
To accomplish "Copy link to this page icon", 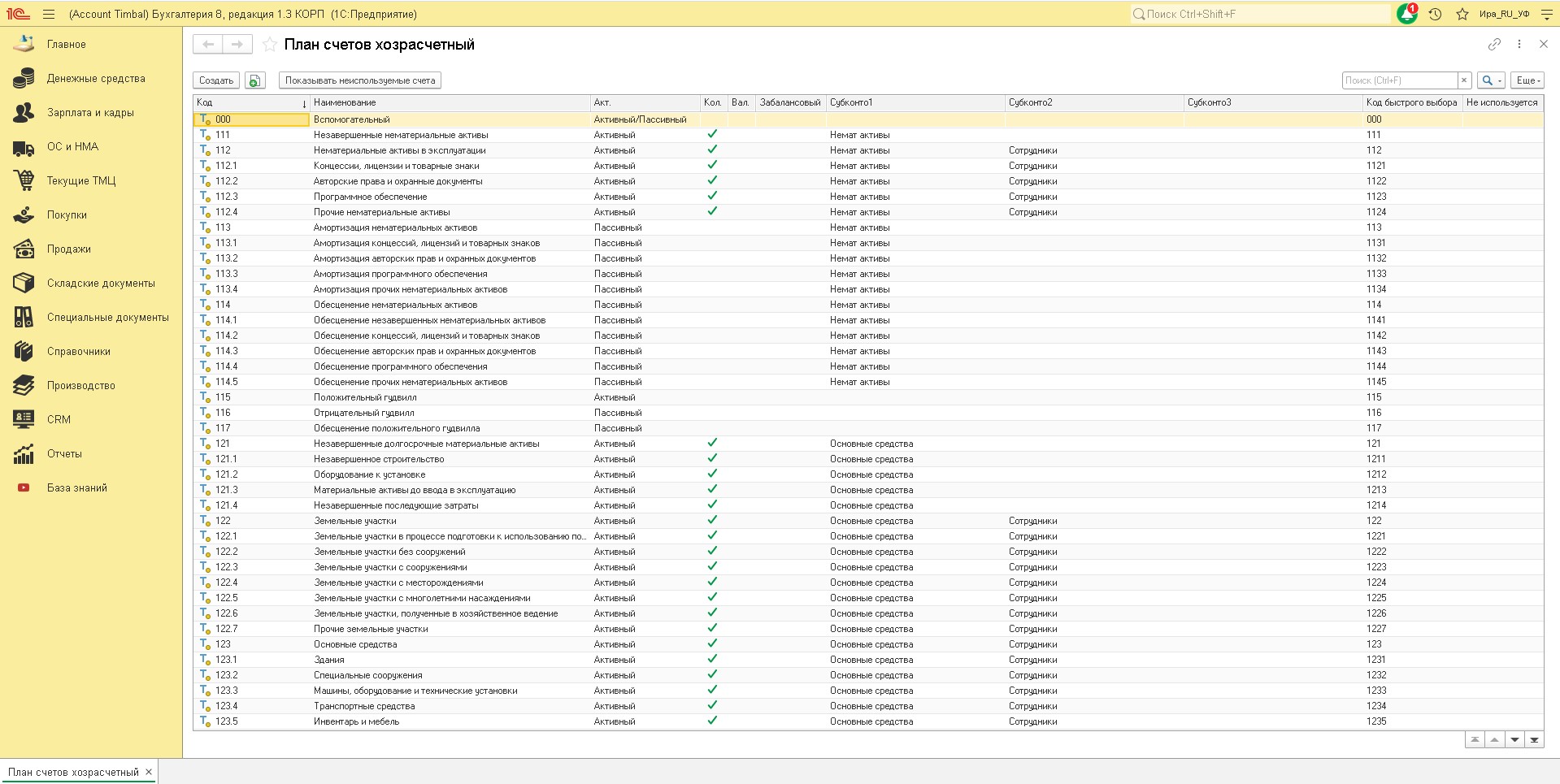I will (1494, 45).
